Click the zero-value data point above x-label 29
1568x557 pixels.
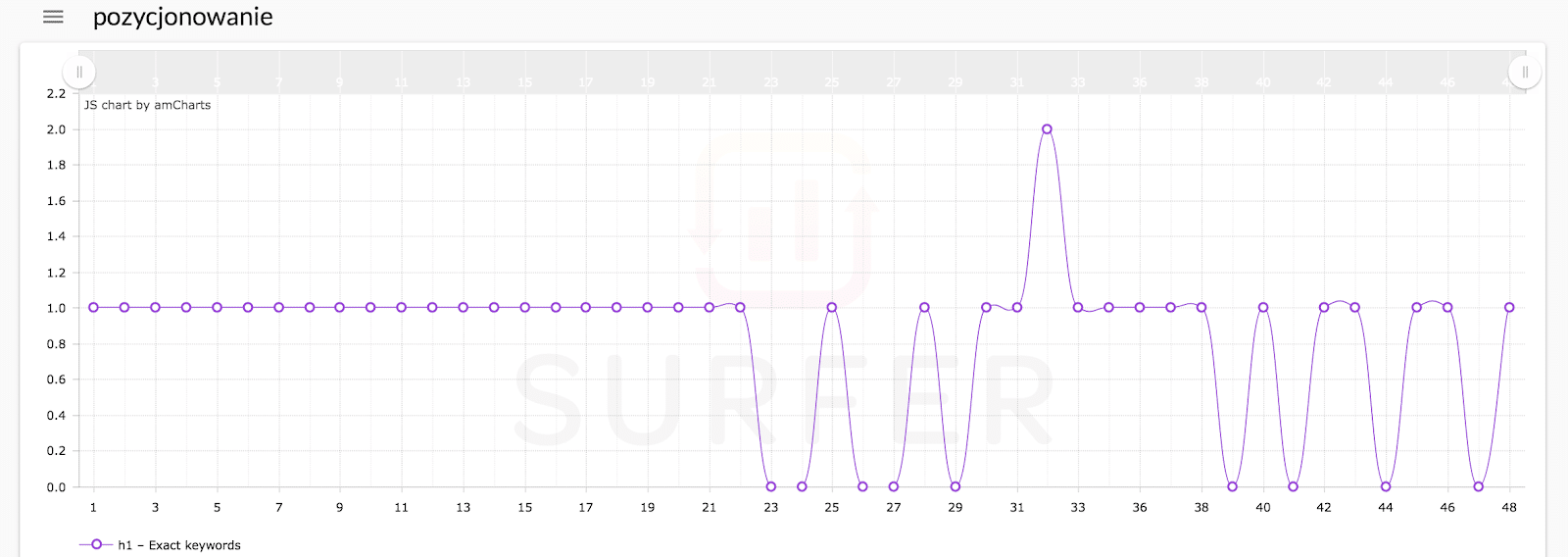coord(955,486)
